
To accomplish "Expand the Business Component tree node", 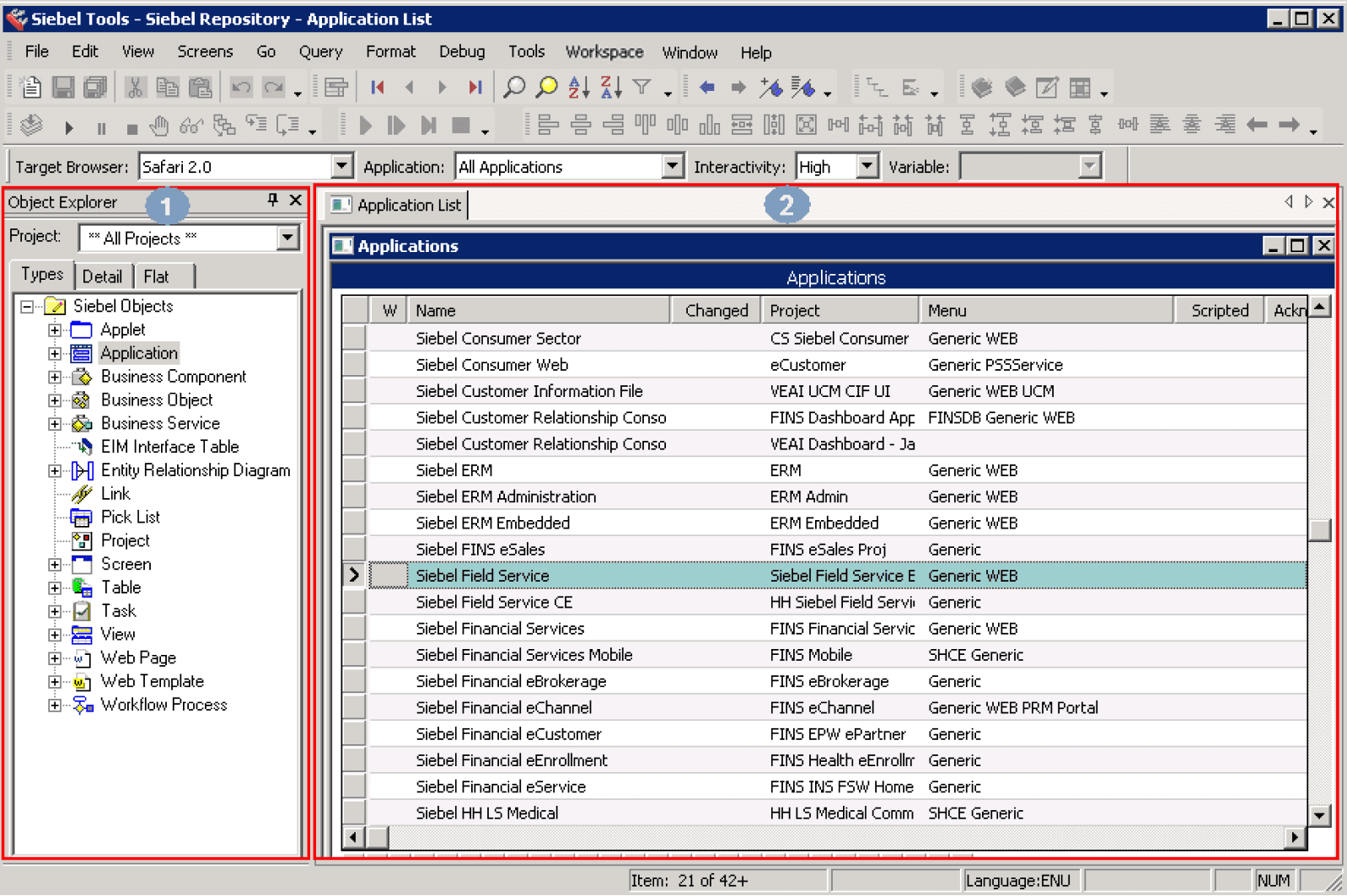I will point(55,377).
